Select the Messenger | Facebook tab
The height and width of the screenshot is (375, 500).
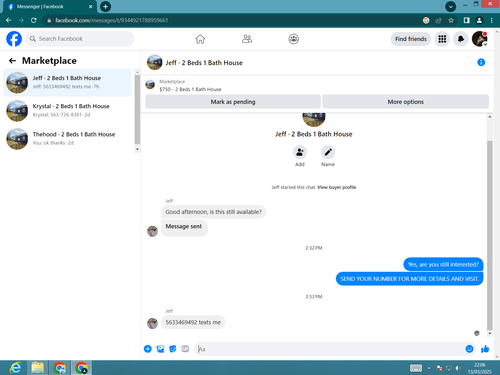(50, 7)
